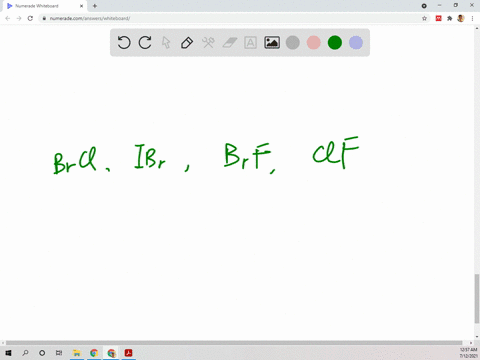Click the horizontal scrollbar track

pos(234,343)
